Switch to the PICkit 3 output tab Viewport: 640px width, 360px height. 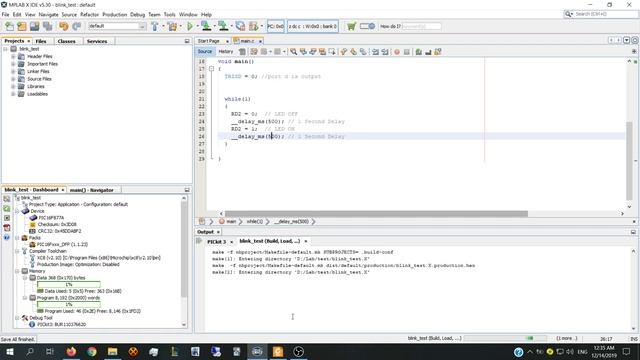point(217,242)
